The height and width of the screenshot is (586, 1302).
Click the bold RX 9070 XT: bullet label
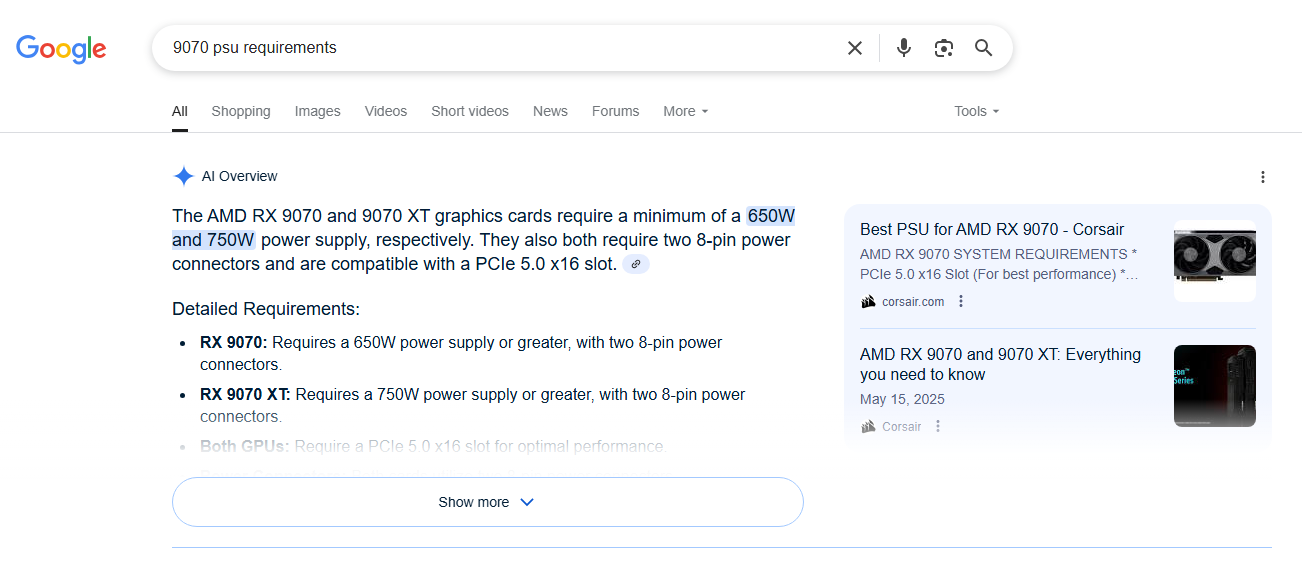[245, 395]
